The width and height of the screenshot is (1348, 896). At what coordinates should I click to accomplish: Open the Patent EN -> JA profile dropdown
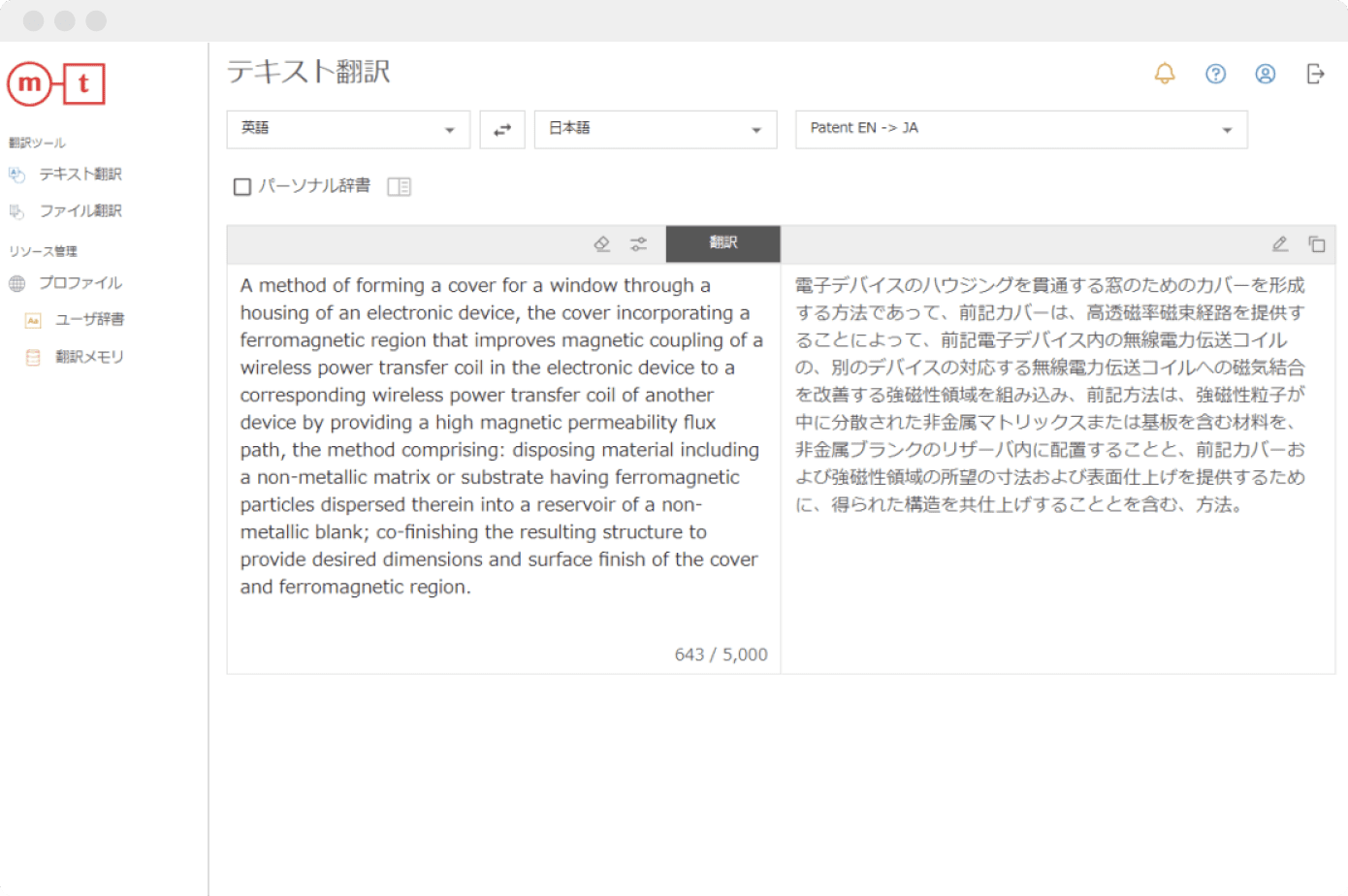[x=1020, y=130]
